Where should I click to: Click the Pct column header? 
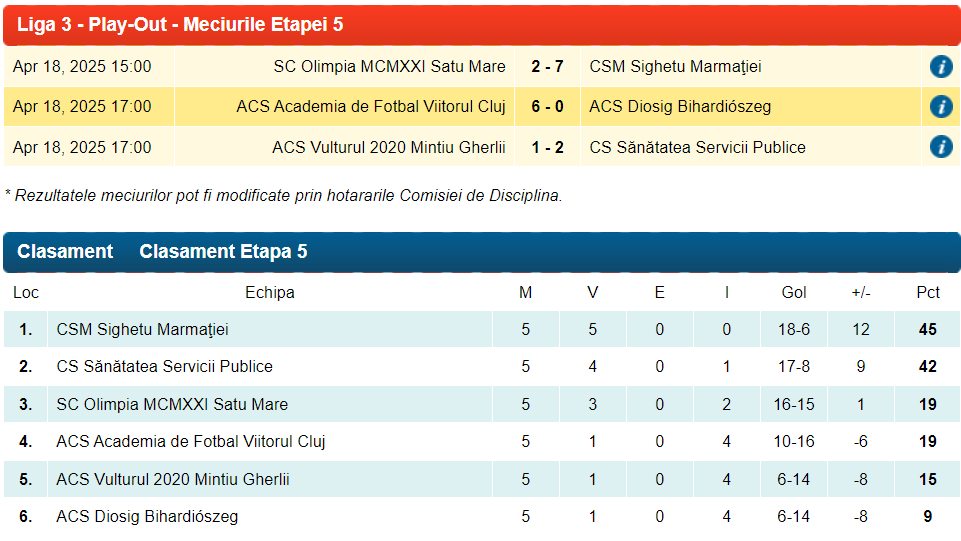[x=928, y=293]
